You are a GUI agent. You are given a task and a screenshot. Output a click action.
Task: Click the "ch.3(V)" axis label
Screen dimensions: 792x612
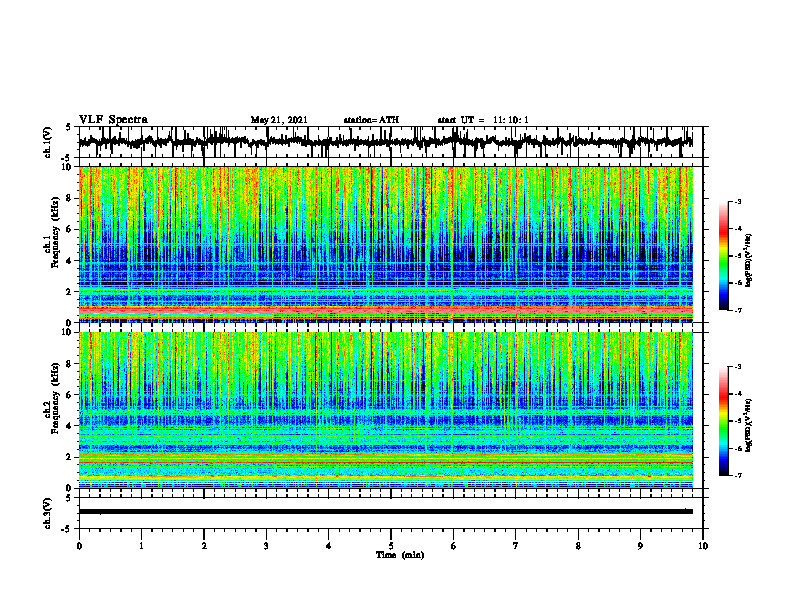48,513
